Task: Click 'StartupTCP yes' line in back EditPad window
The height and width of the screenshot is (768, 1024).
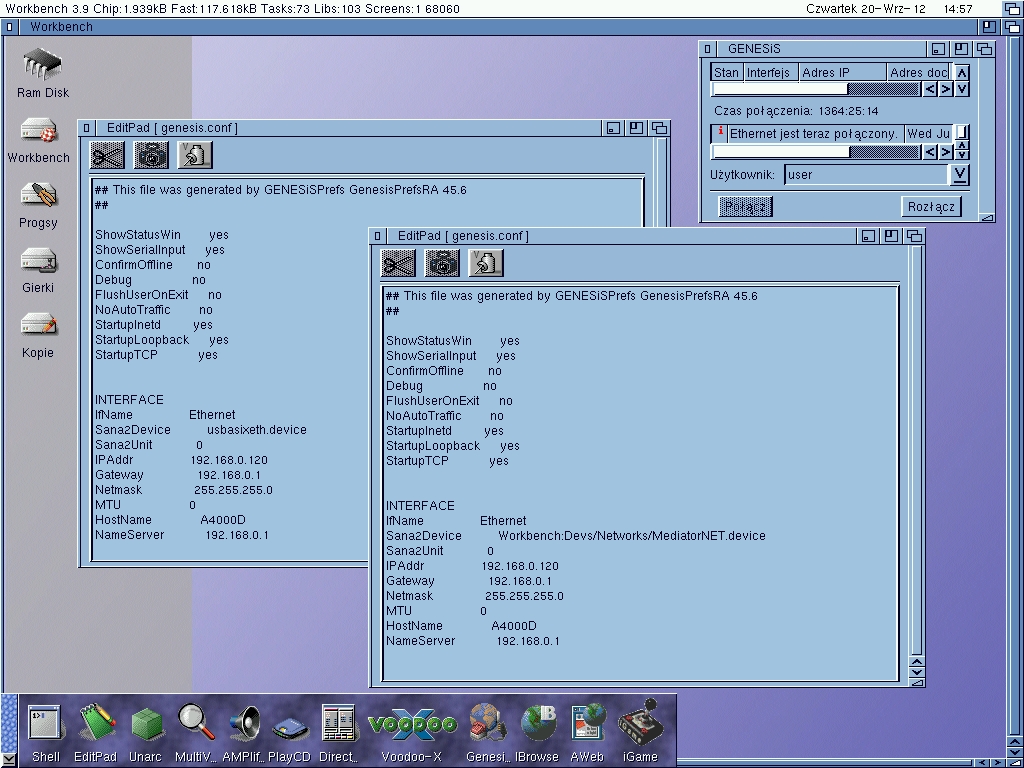Action: (x=156, y=355)
